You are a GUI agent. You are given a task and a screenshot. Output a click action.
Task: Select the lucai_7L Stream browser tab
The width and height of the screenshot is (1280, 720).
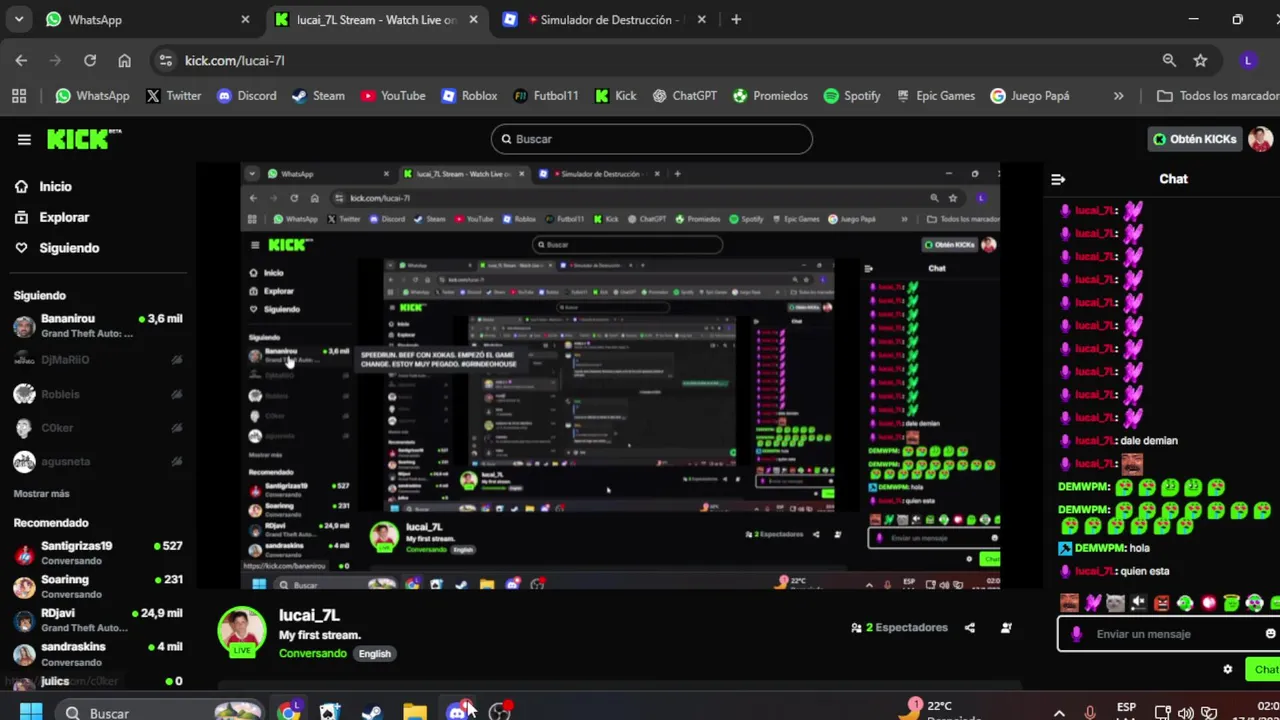click(376, 19)
